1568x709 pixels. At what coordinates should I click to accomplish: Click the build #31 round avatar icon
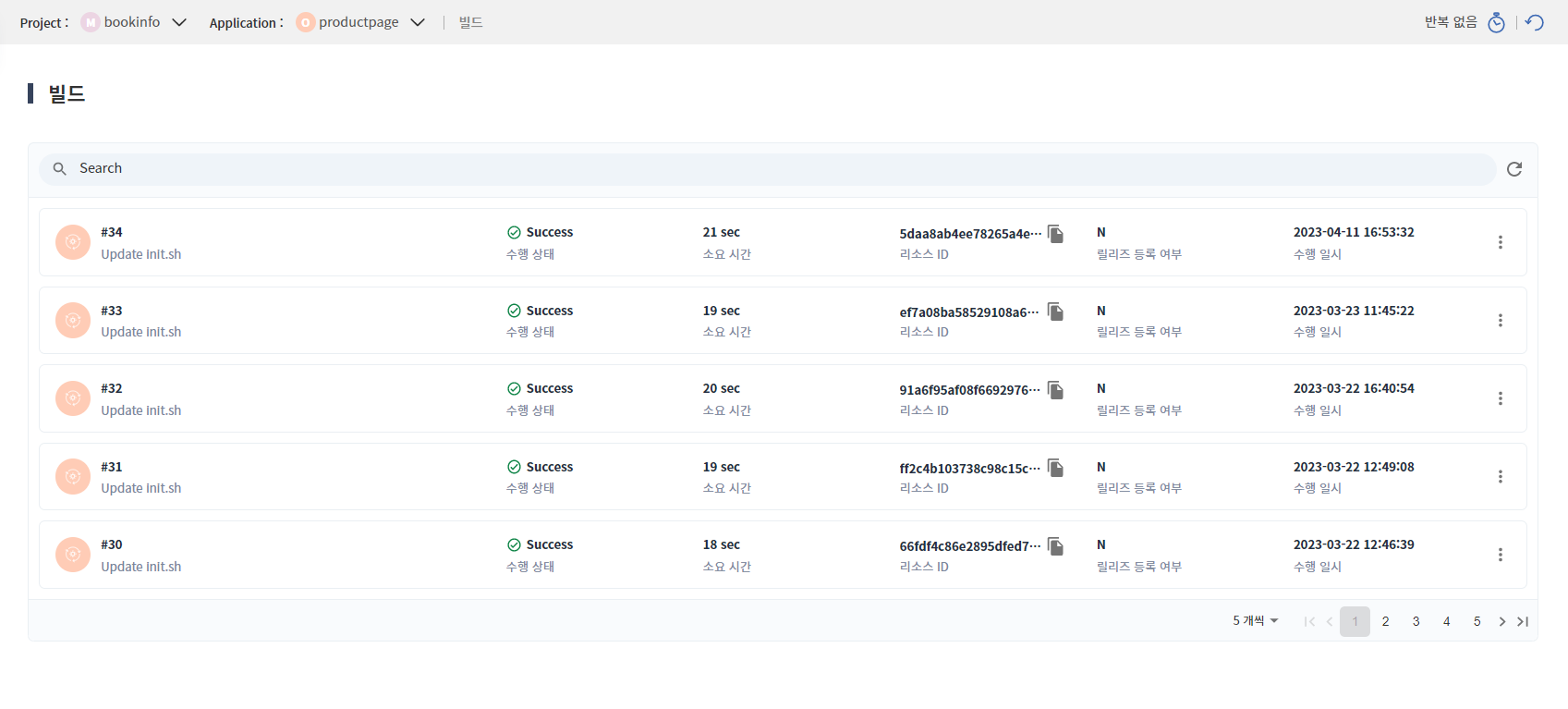pos(73,476)
